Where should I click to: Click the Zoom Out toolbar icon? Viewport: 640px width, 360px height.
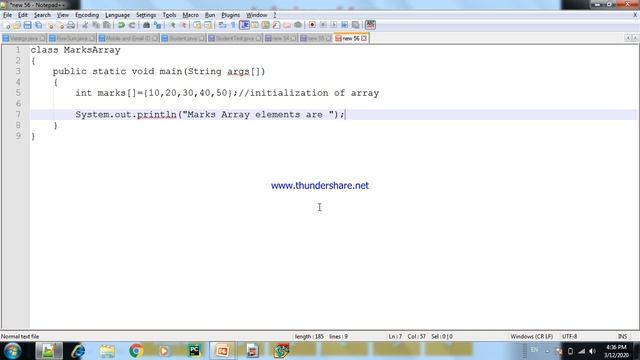click(x=183, y=25)
